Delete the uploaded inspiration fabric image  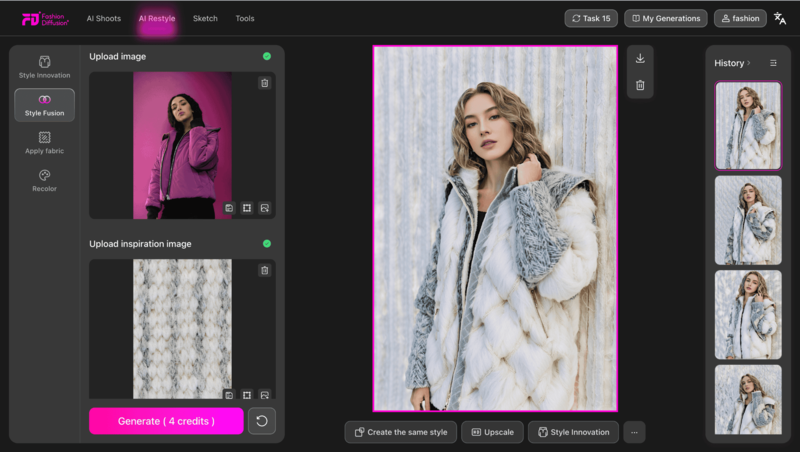point(264,270)
